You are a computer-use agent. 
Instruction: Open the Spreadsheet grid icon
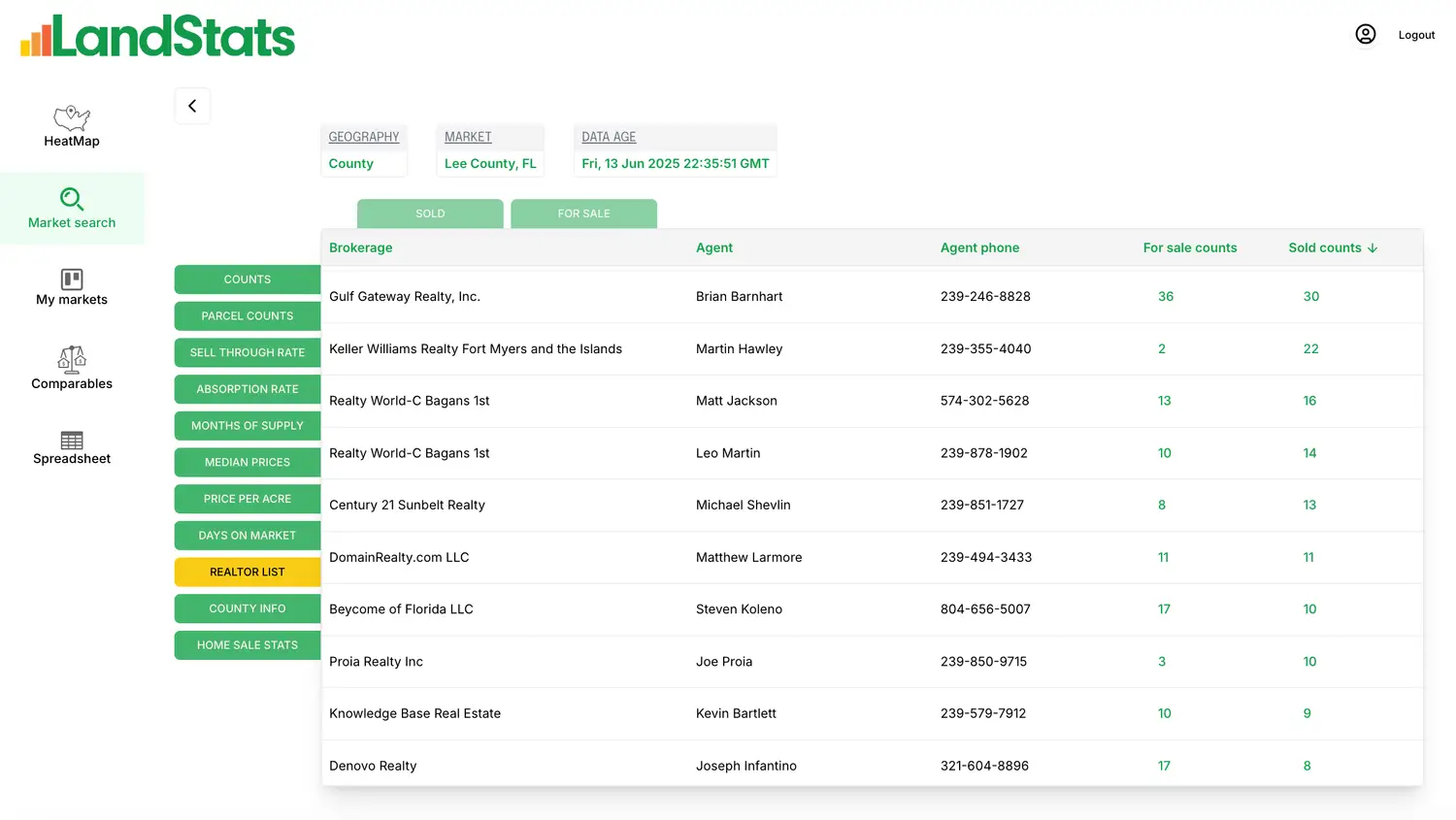(x=72, y=441)
